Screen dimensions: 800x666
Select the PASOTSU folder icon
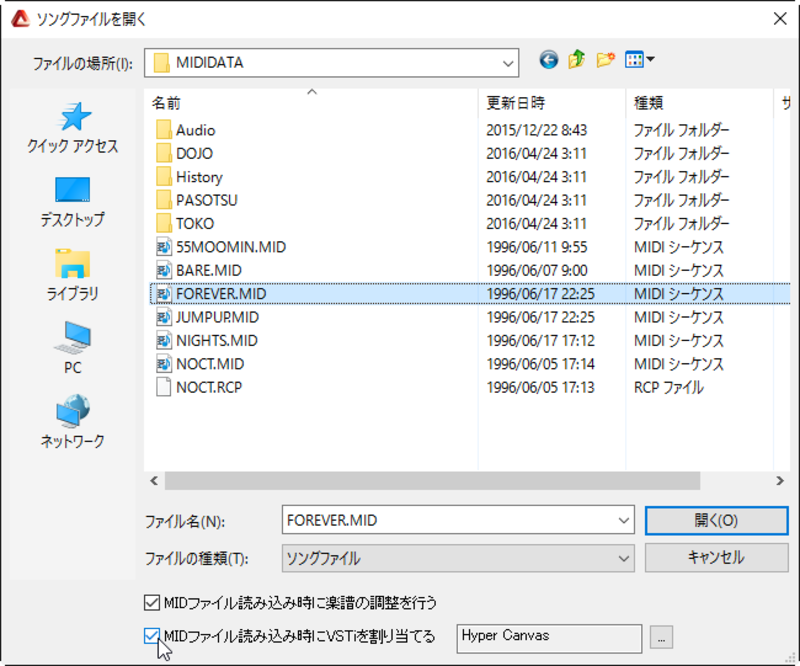pyautogui.click(x=163, y=200)
